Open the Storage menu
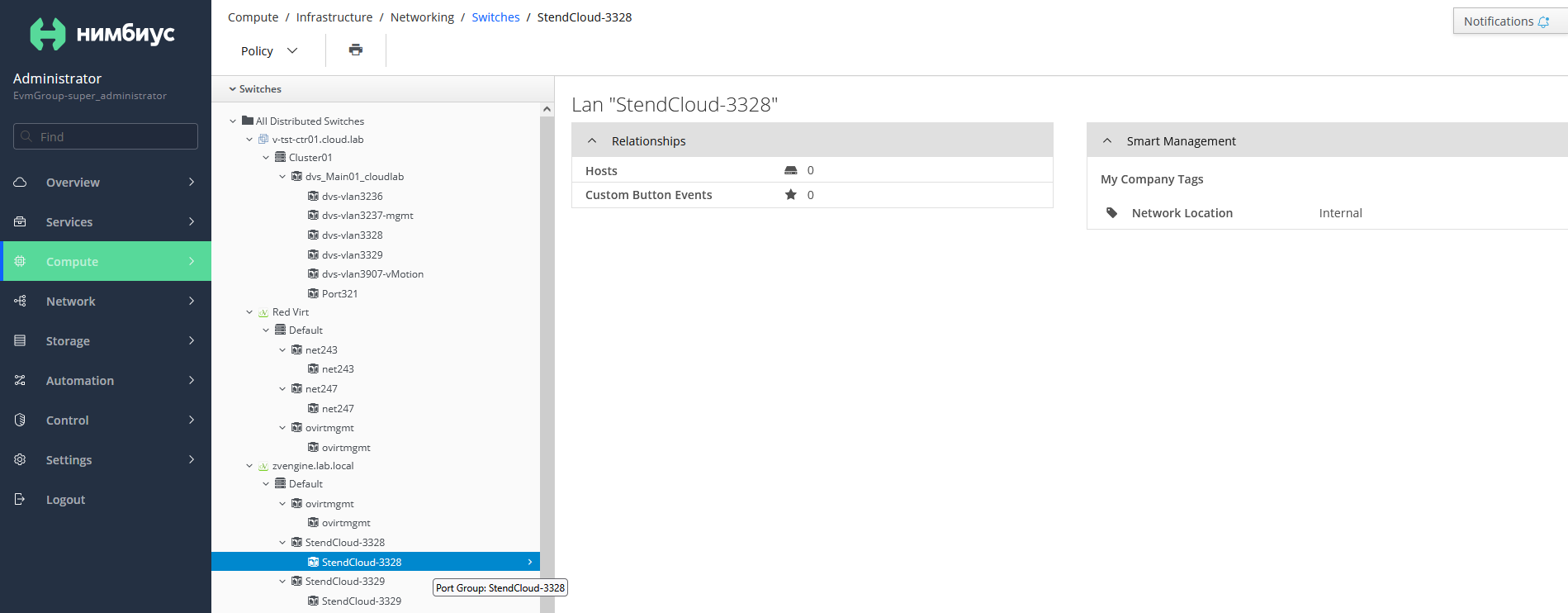Screen dimensions: 1568x613 point(106,340)
